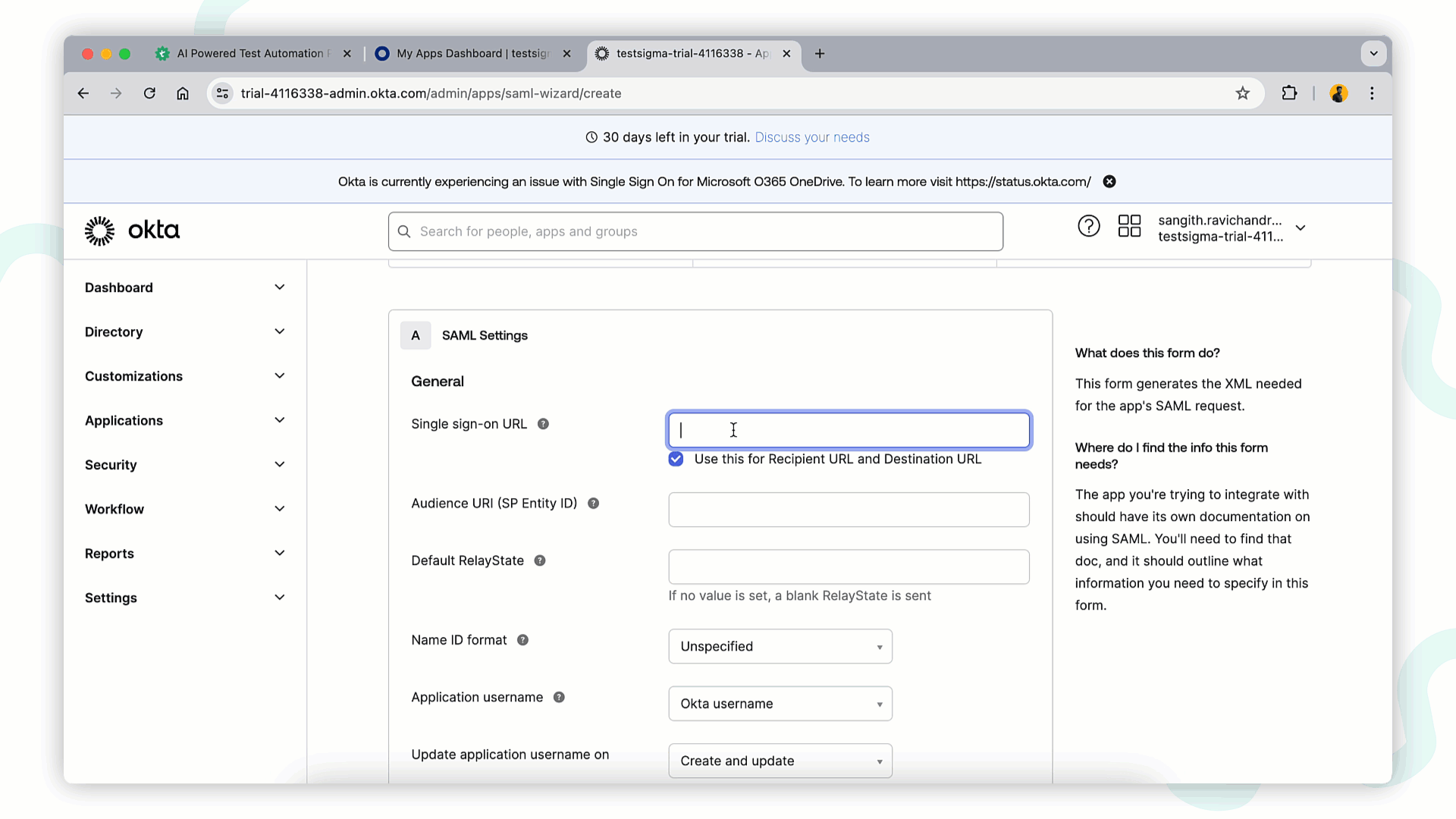Bookmark this page with the star icon
The image size is (1456, 819).
[x=1242, y=93]
